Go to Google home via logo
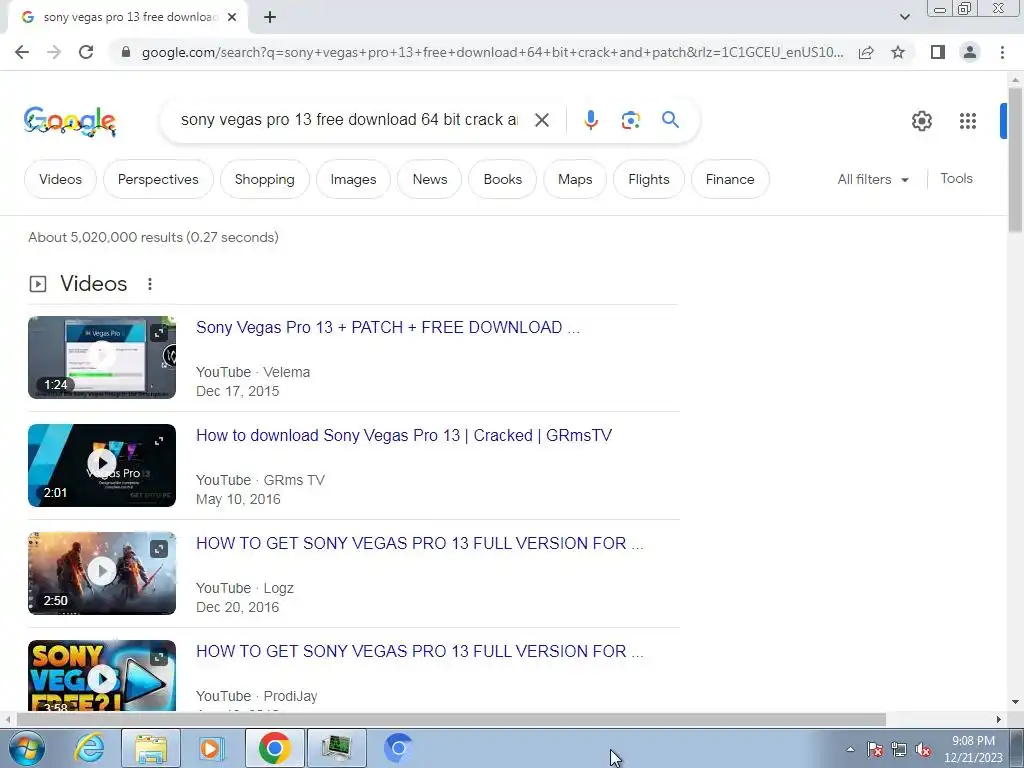 (x=70, y=121)
